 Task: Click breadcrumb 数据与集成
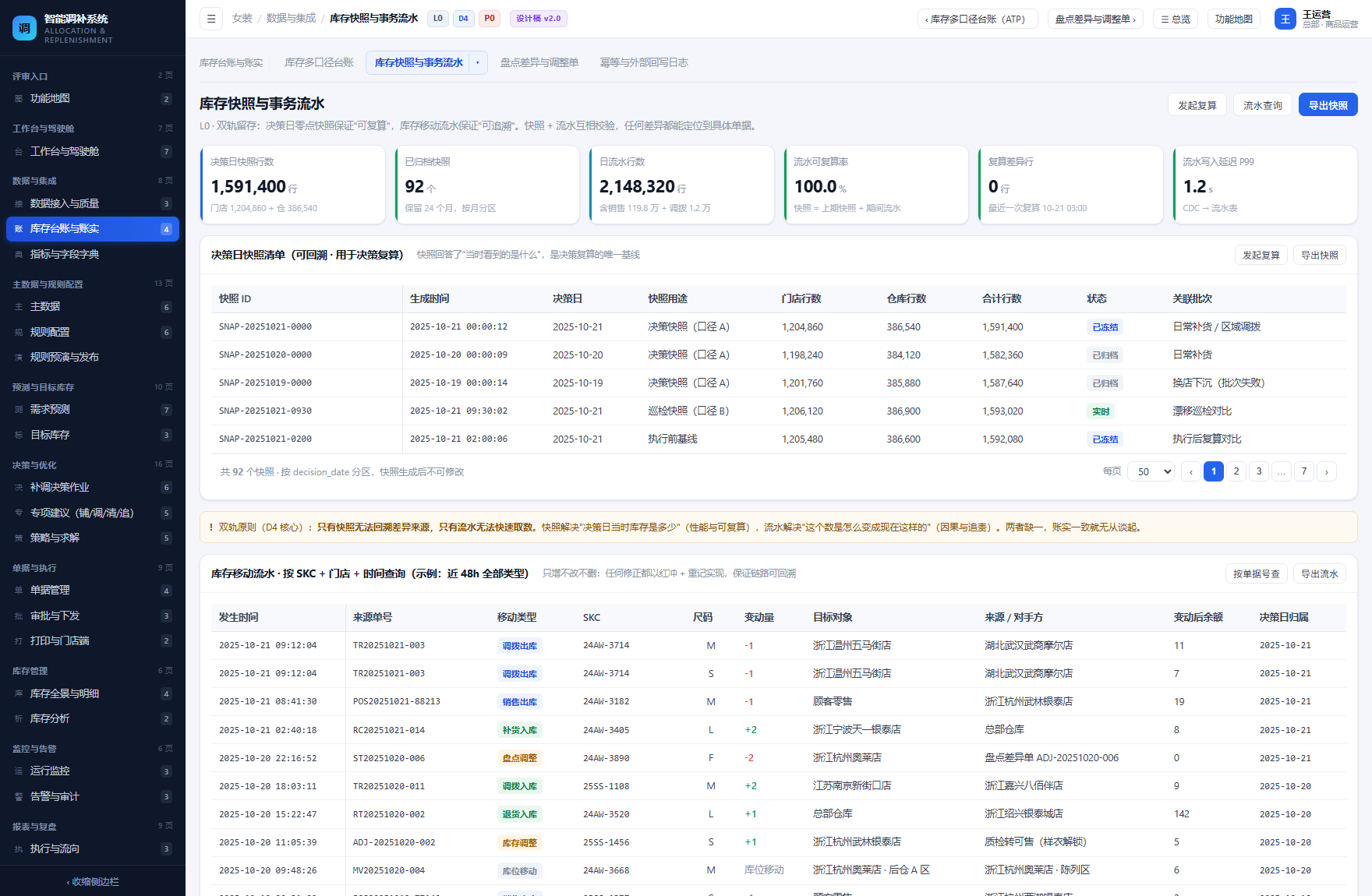(x=292, y=19)
